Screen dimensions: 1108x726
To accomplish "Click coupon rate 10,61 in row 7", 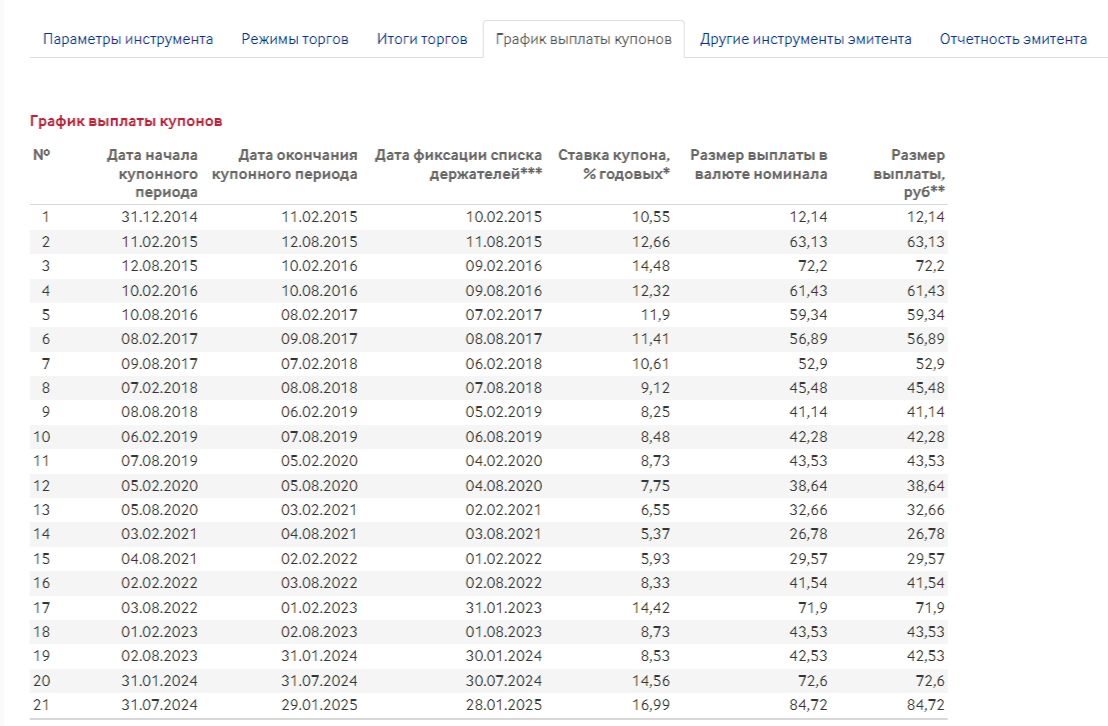I will click(x=651, y=363).
